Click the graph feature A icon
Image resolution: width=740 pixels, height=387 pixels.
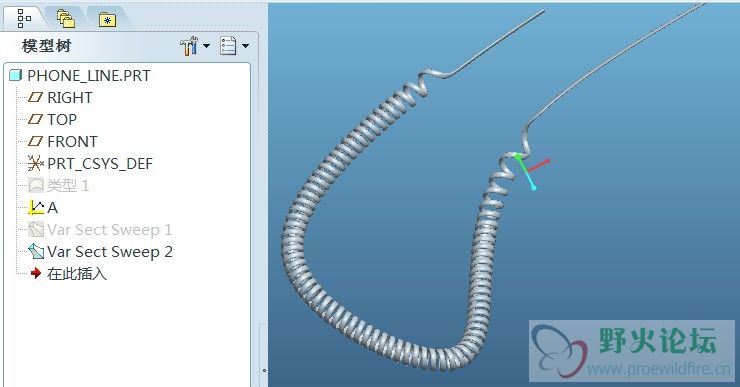[36, 208]
